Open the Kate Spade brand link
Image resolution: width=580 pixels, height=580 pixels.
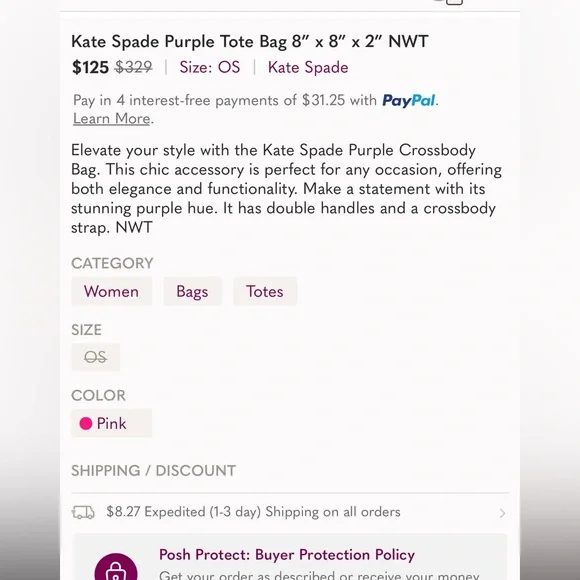[308, 67]
